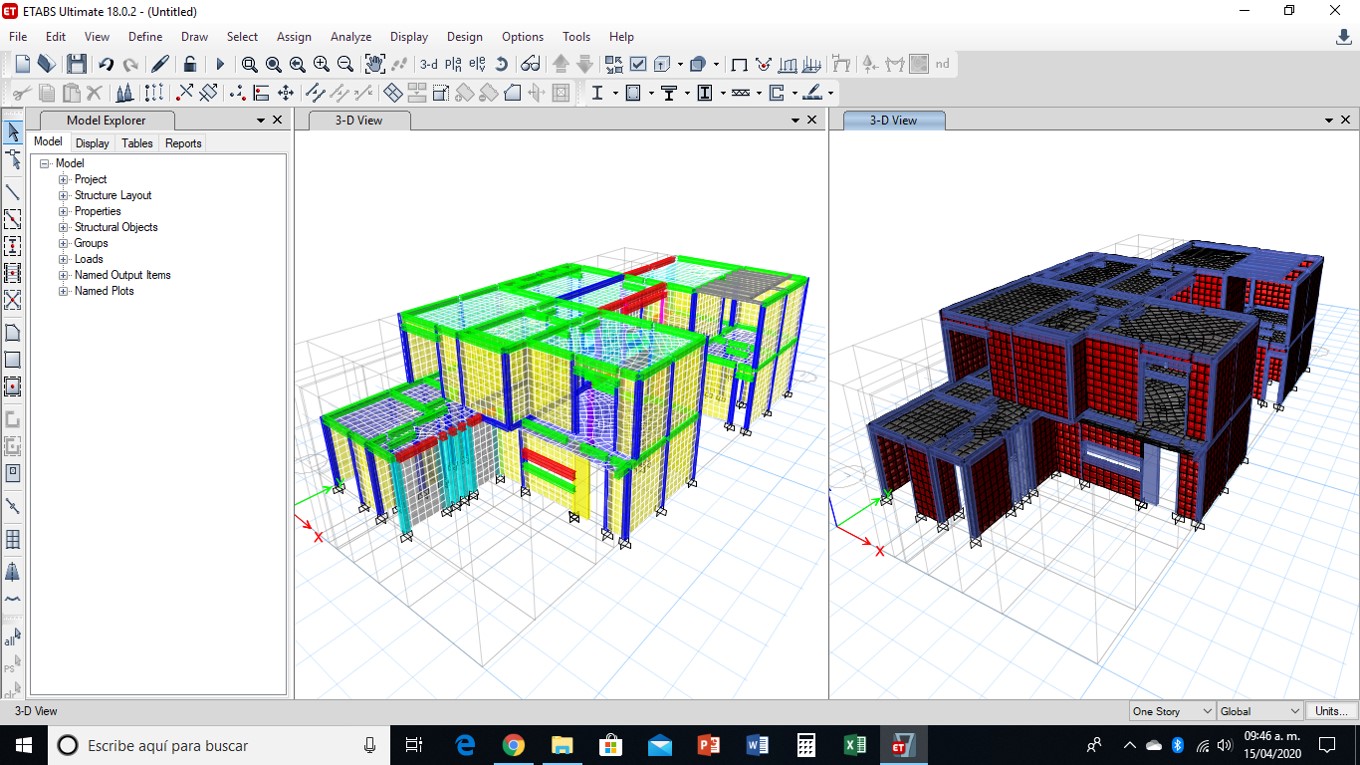Select the Properties item in Model tree

[x=97, y=211]
